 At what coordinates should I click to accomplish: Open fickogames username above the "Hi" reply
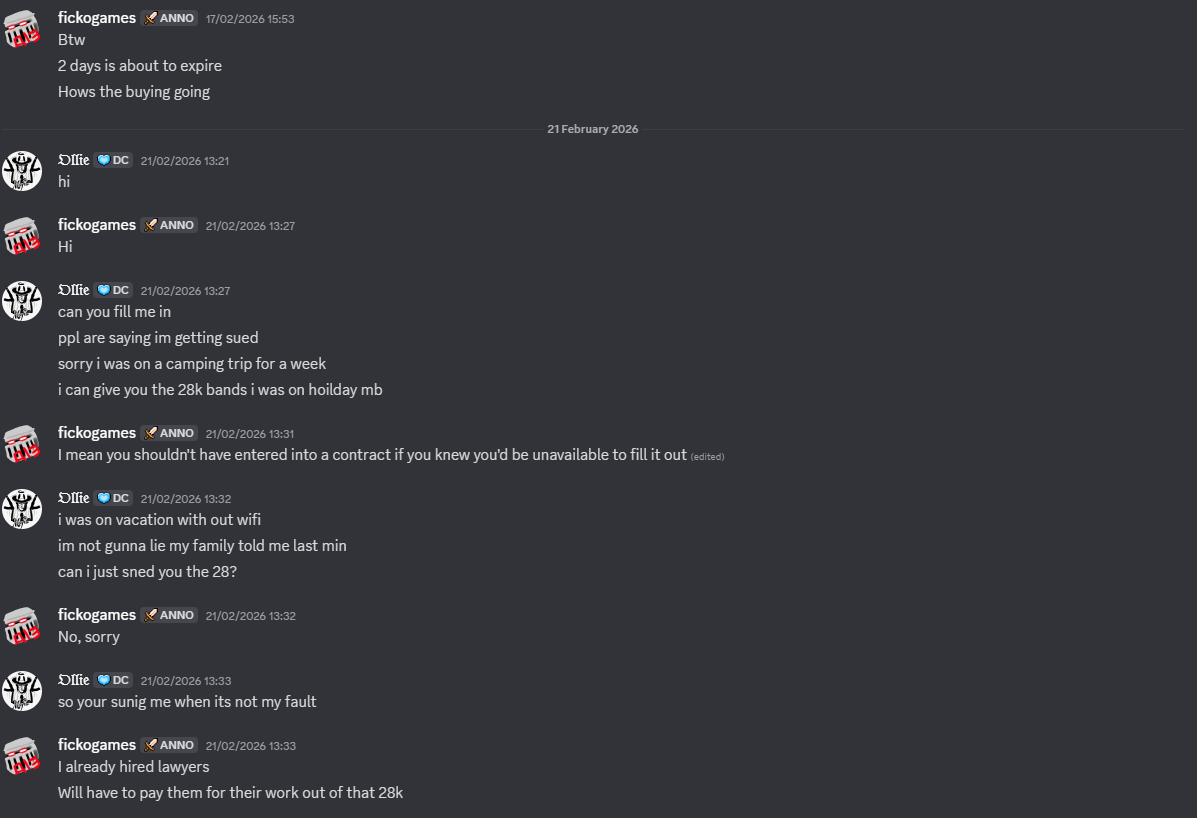97,225
